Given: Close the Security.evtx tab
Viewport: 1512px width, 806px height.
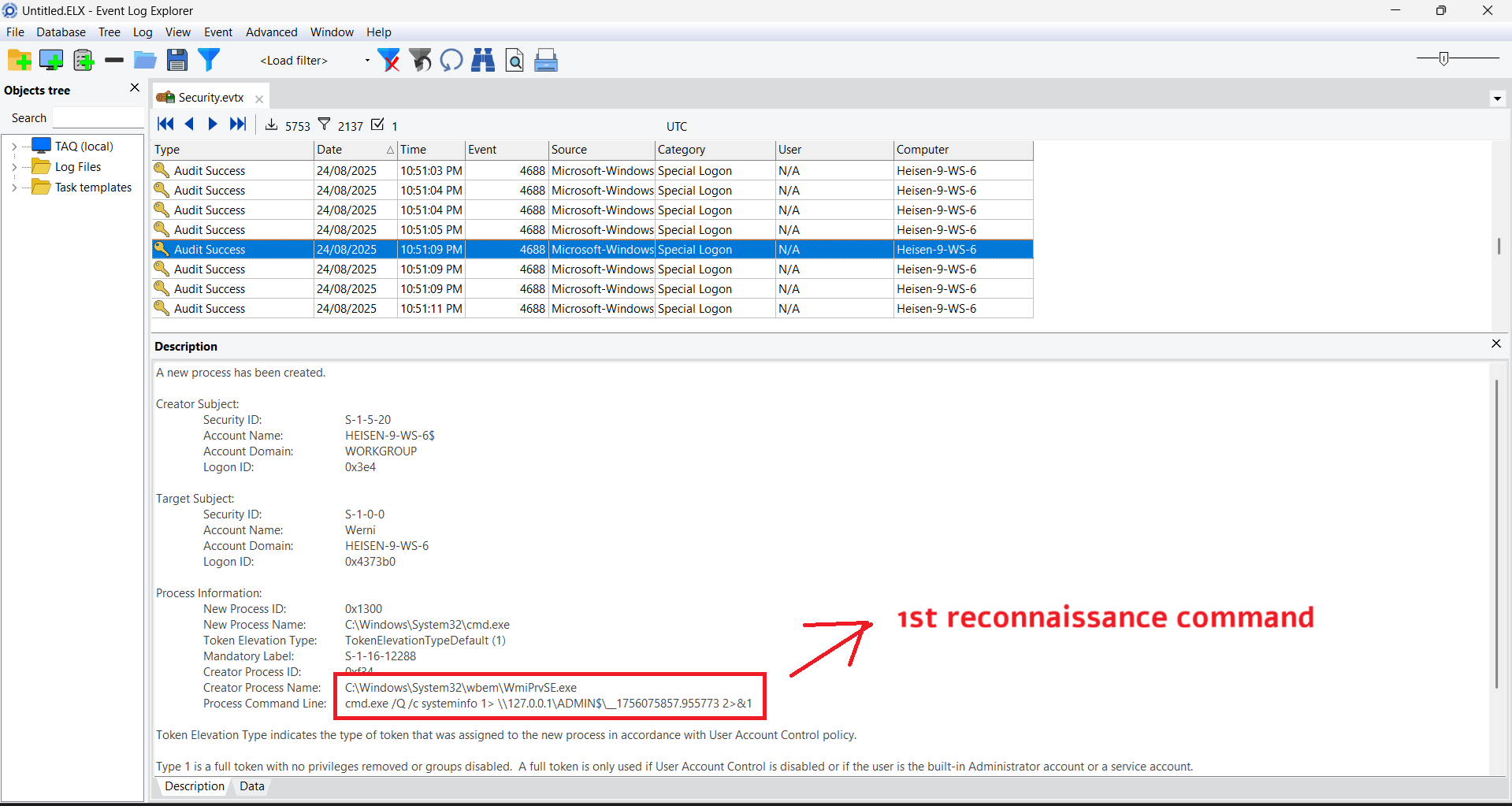Looking at the screenshot, I should pos(259,99).
